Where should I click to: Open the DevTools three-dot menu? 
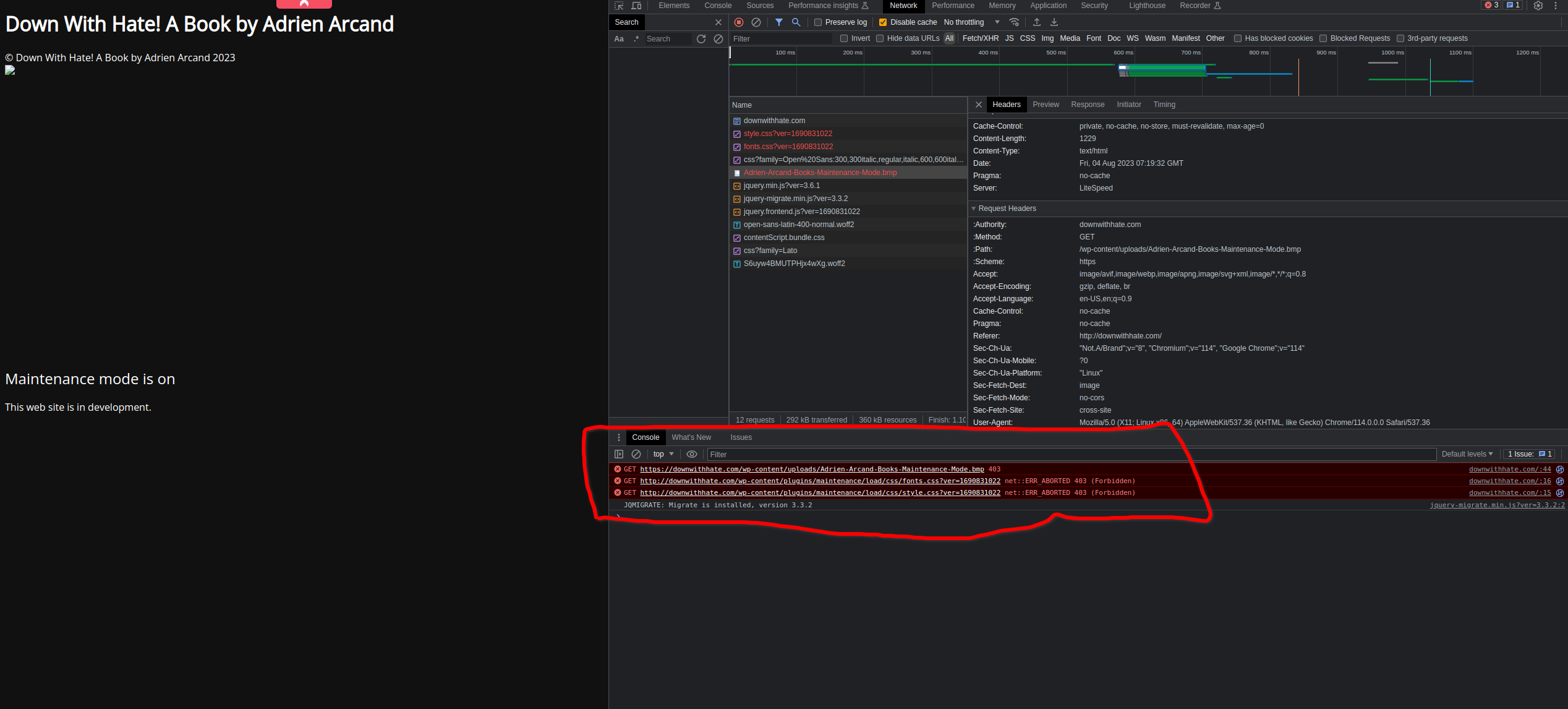pyautogui.click(x=1556, y=6)
